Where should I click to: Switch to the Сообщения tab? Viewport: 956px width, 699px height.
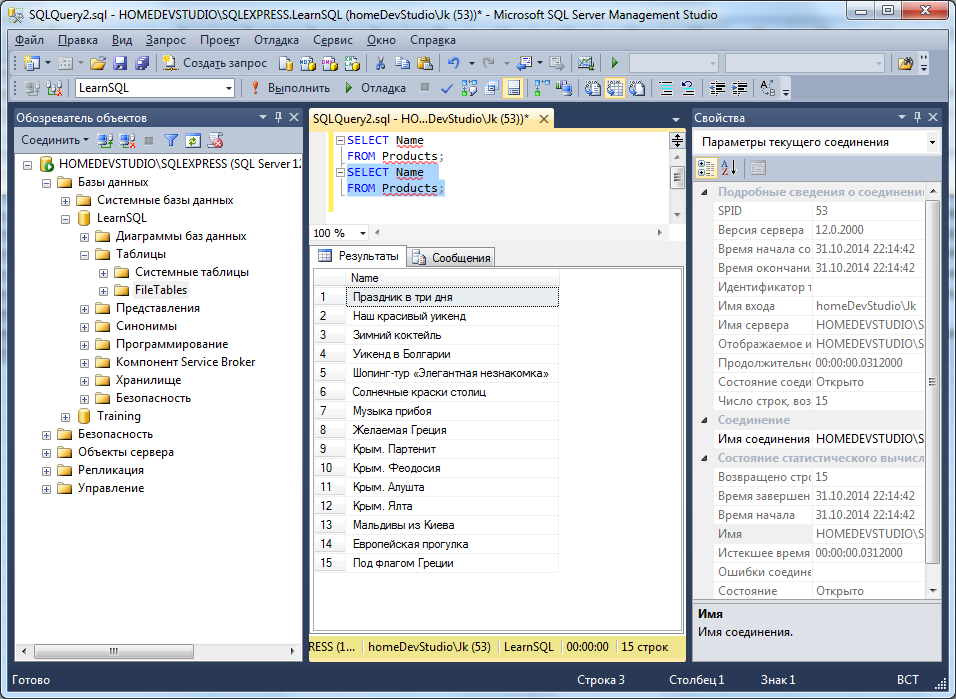[x=452, y=257]
